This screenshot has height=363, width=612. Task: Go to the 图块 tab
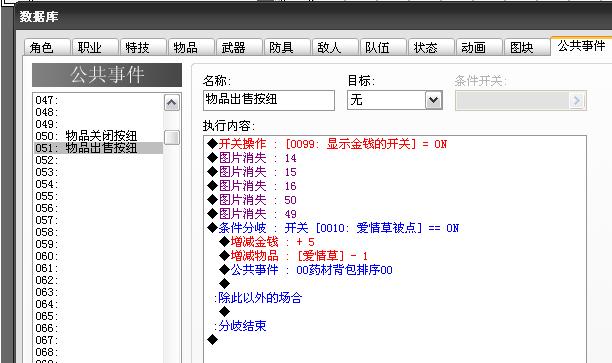coord(527,48)
